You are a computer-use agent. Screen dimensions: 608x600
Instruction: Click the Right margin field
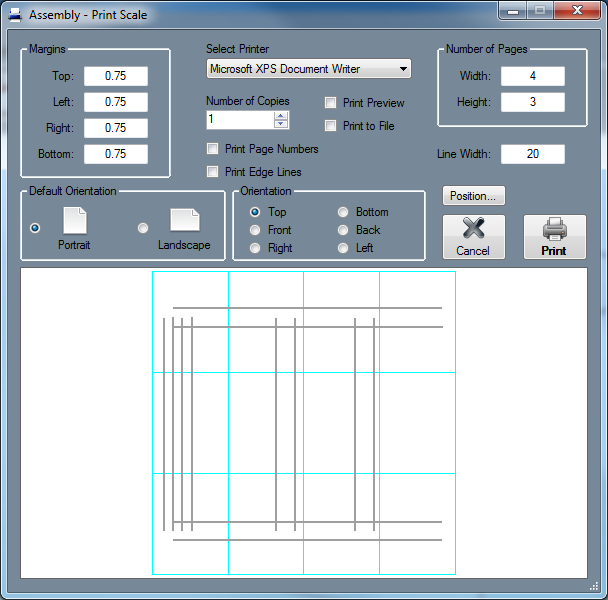[116, 128]
